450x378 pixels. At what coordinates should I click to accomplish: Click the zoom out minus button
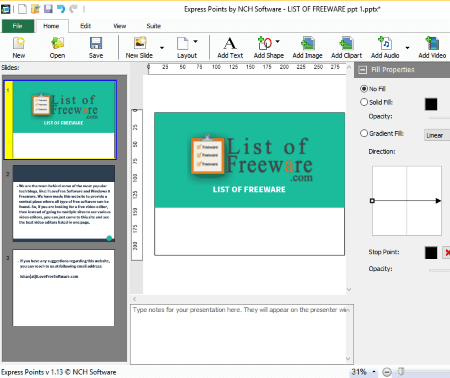[x=387, y=372]
